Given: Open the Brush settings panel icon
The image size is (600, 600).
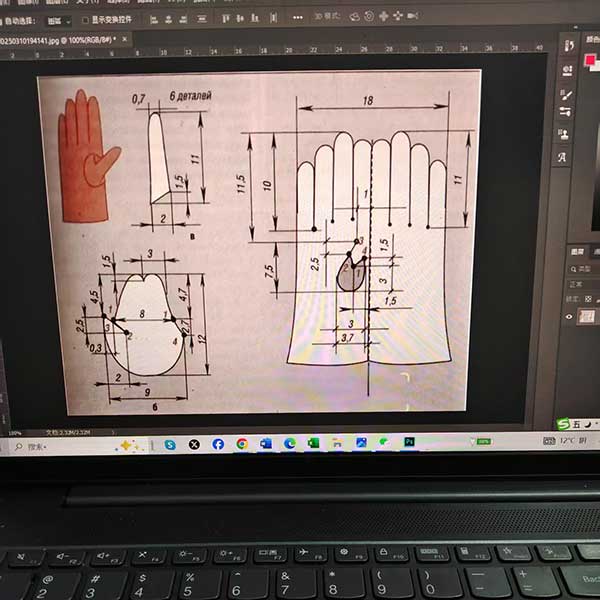Looking at the screenshot, I should coord(566,90).
